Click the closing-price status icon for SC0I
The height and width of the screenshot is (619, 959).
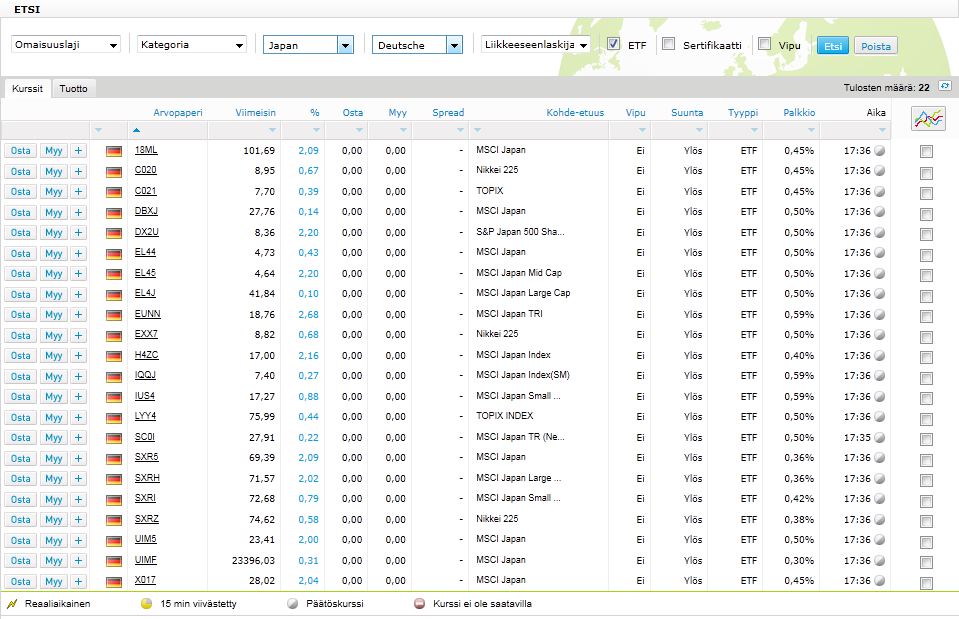coord(879,437)
